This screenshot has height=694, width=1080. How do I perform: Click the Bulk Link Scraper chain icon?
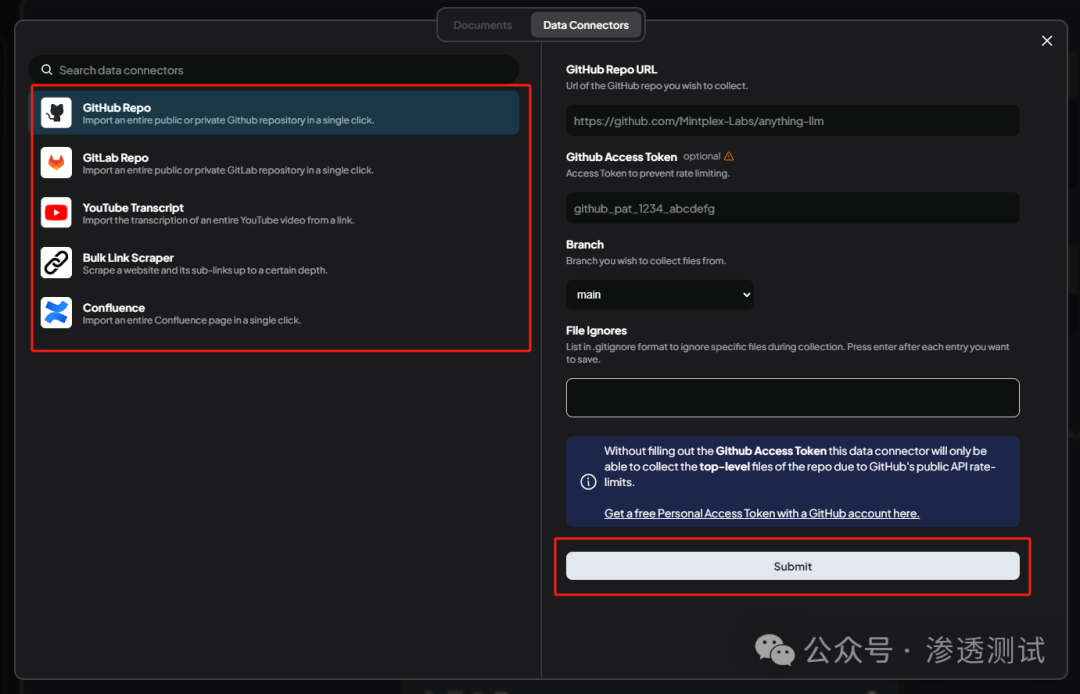[x=56, y=263]
